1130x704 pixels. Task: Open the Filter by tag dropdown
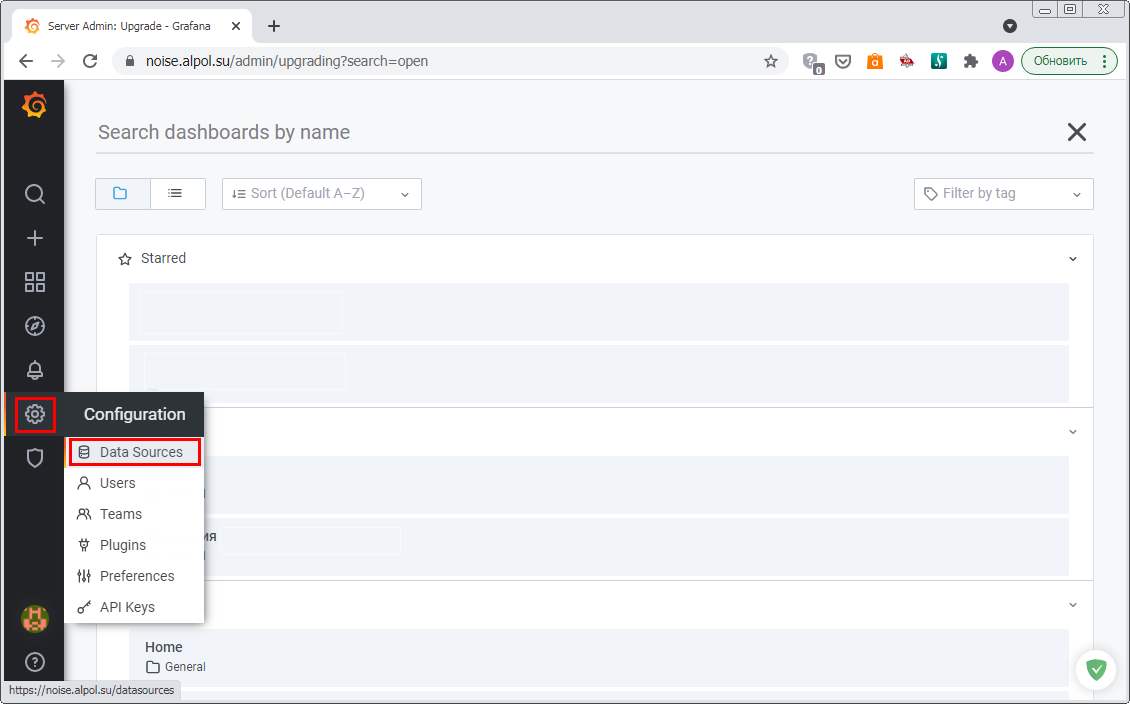1002,194
